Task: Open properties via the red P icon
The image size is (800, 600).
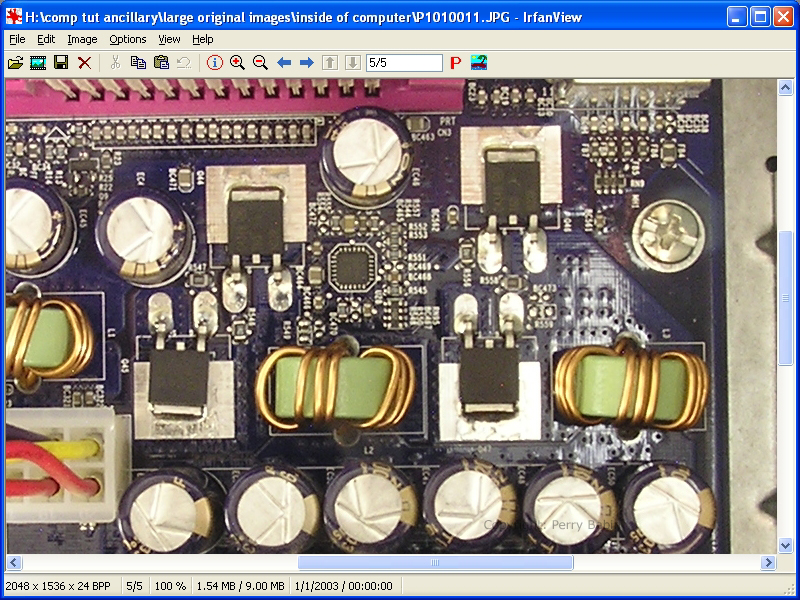Action: coord(456,63)
